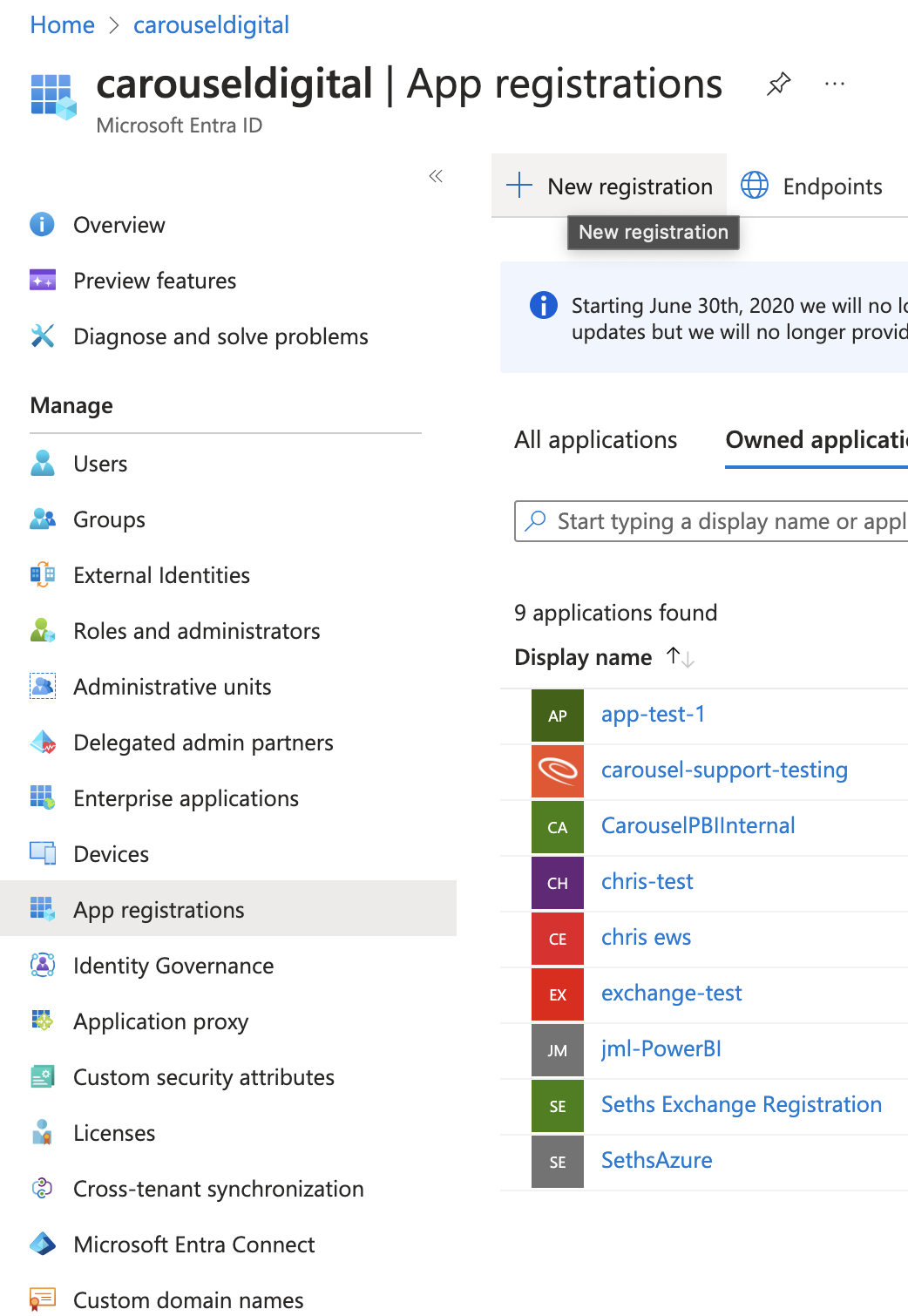Click the AP avatar for app-test-1

(x=558, y=716)
